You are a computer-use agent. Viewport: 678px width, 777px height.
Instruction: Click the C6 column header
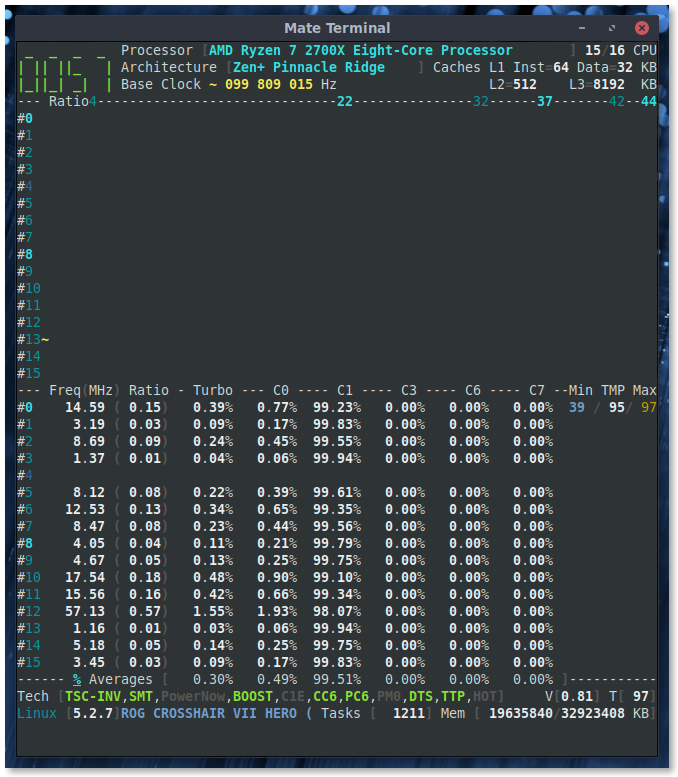[473, 390]
